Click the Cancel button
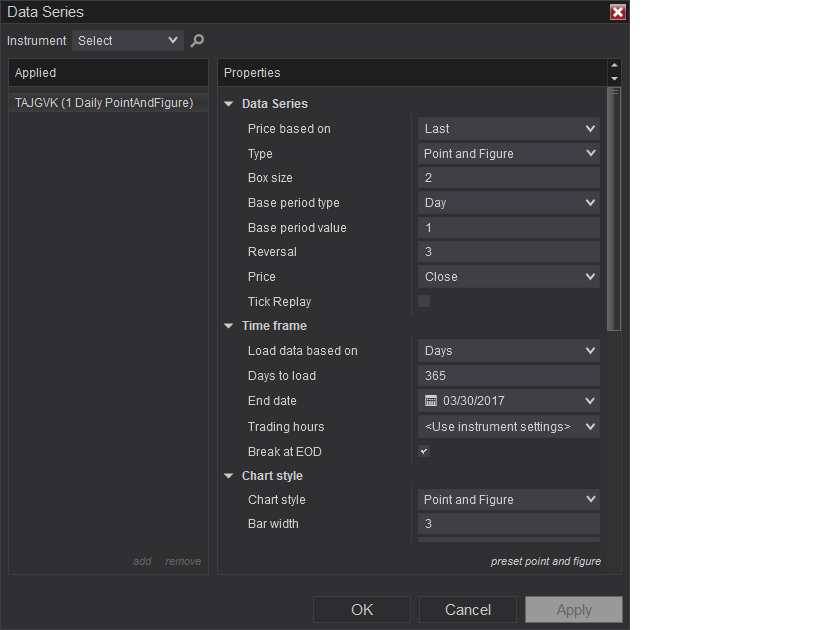This screenshot has height=630, width=819. 468,610
